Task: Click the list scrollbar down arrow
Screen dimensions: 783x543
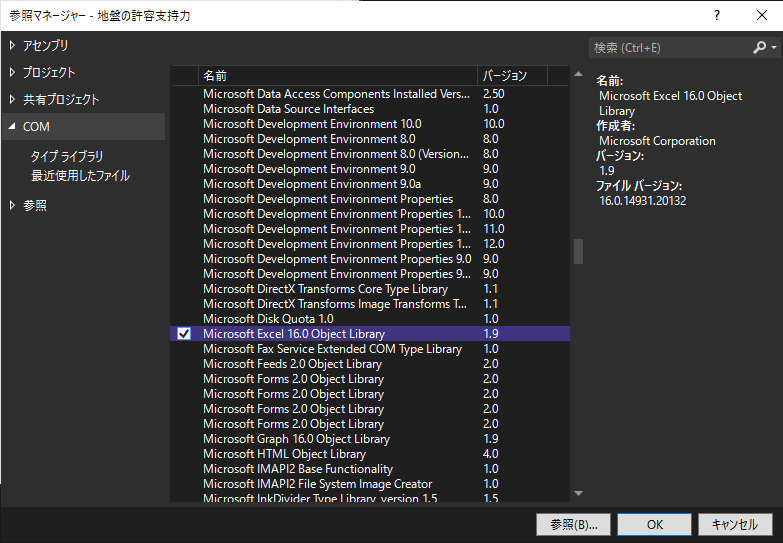Action: point(579,493)
